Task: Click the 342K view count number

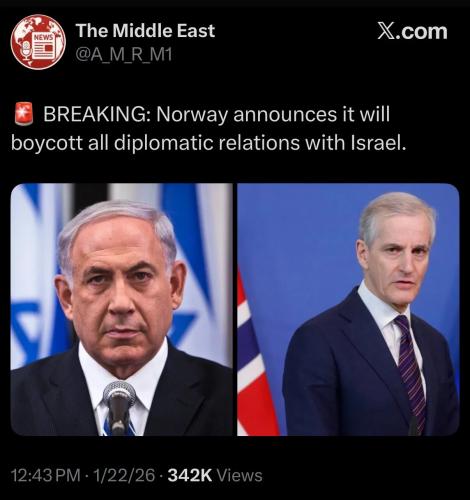Action: tap(190, 475)
